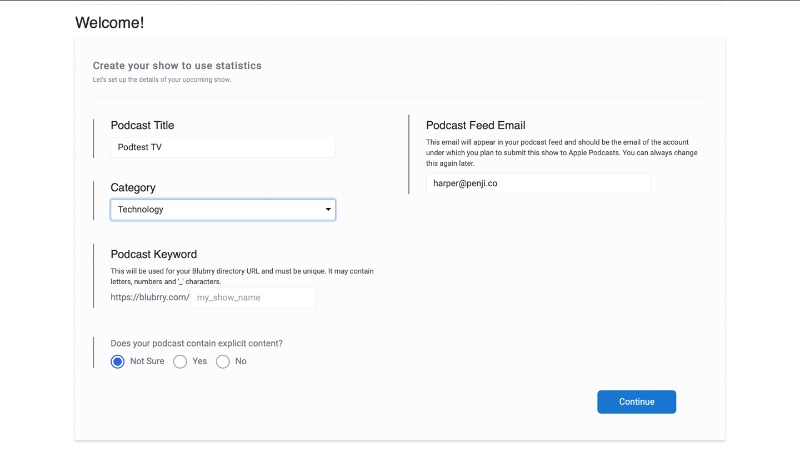This screenshot has height=456, width=800.
Task: Click the Podcast Keyword label
Action: (154, 254)
